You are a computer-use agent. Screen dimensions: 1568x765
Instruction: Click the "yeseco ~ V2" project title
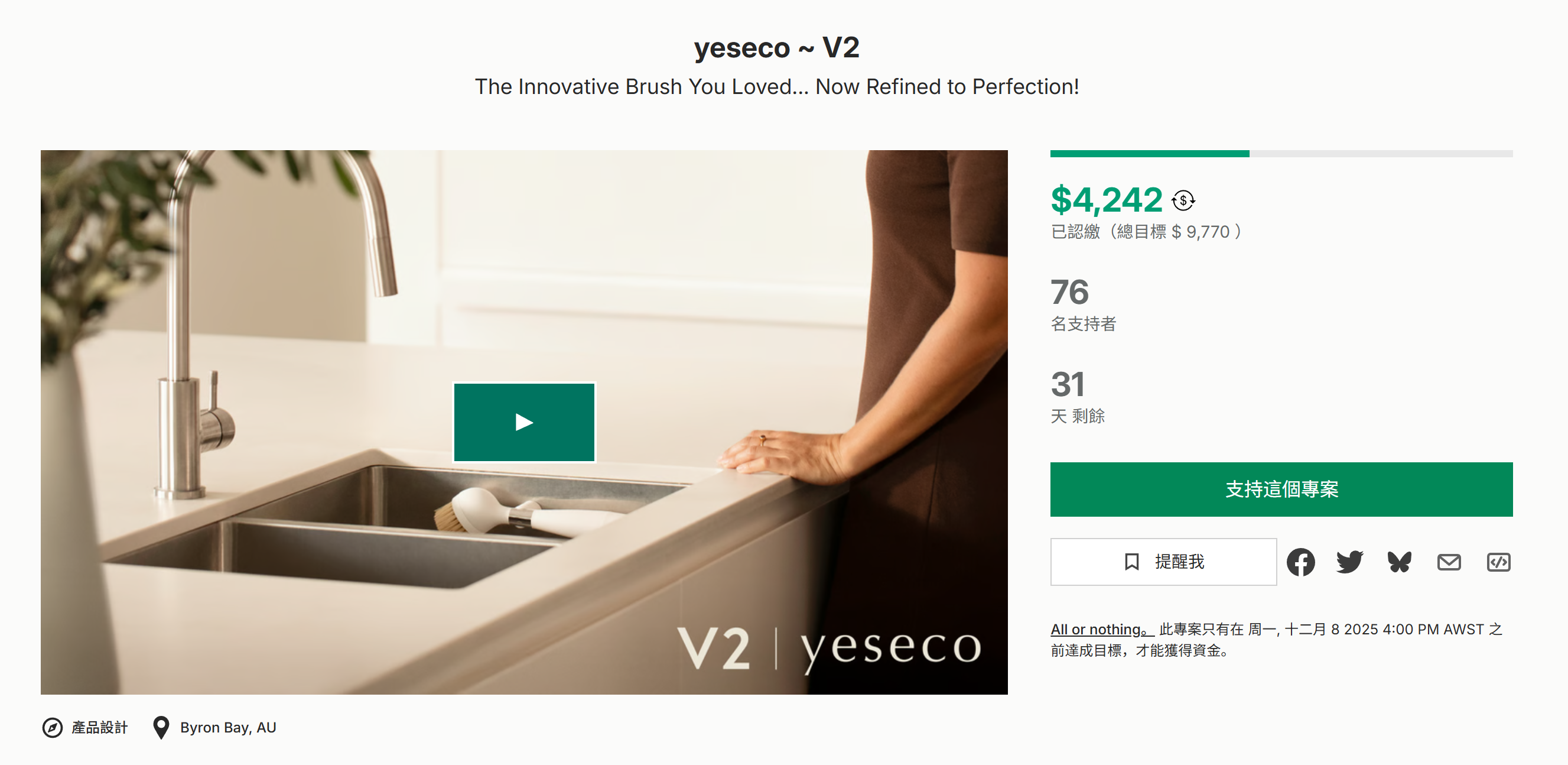click(776, 47)
